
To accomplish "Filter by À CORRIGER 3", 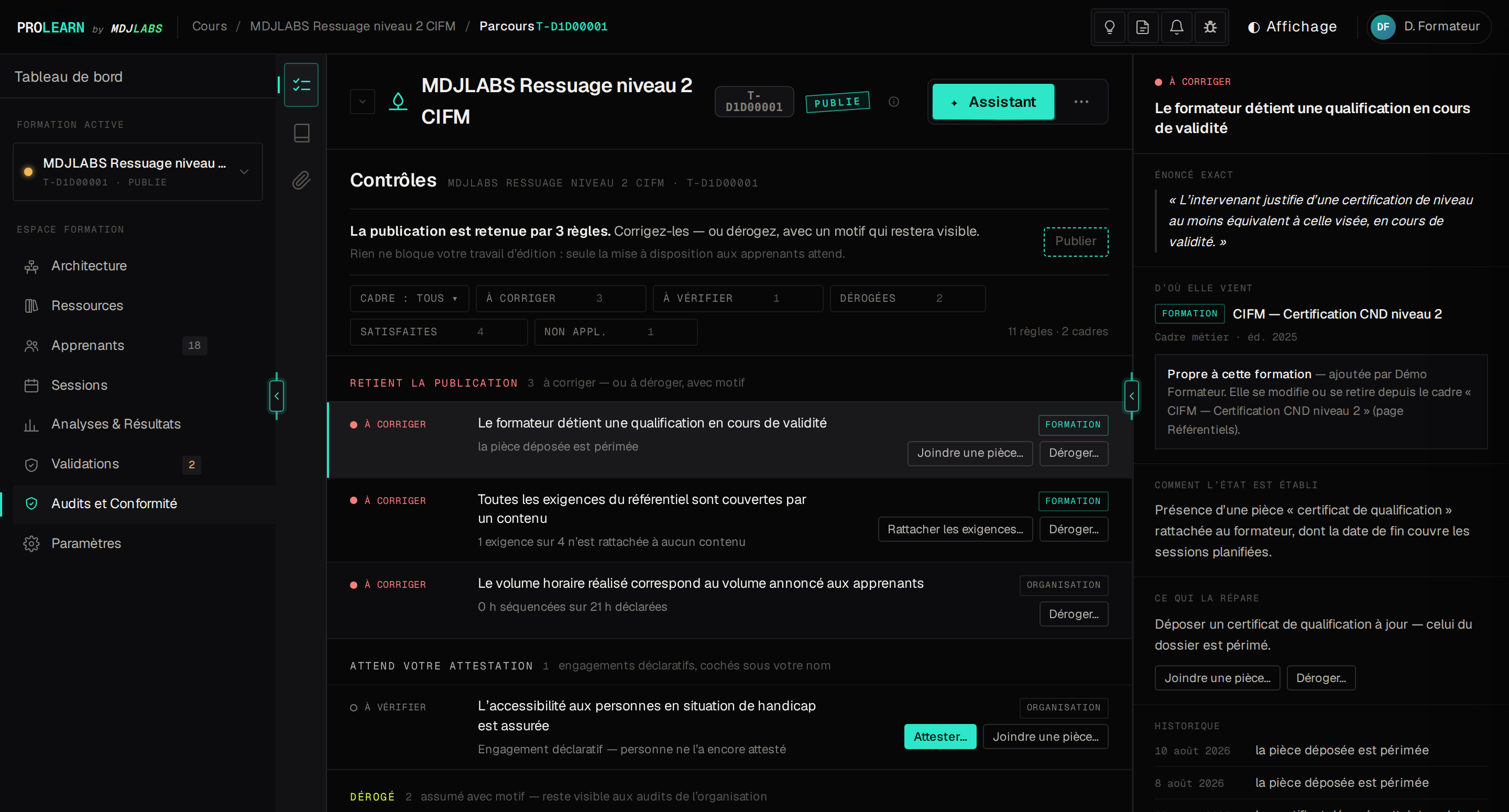I will (561, 298).
